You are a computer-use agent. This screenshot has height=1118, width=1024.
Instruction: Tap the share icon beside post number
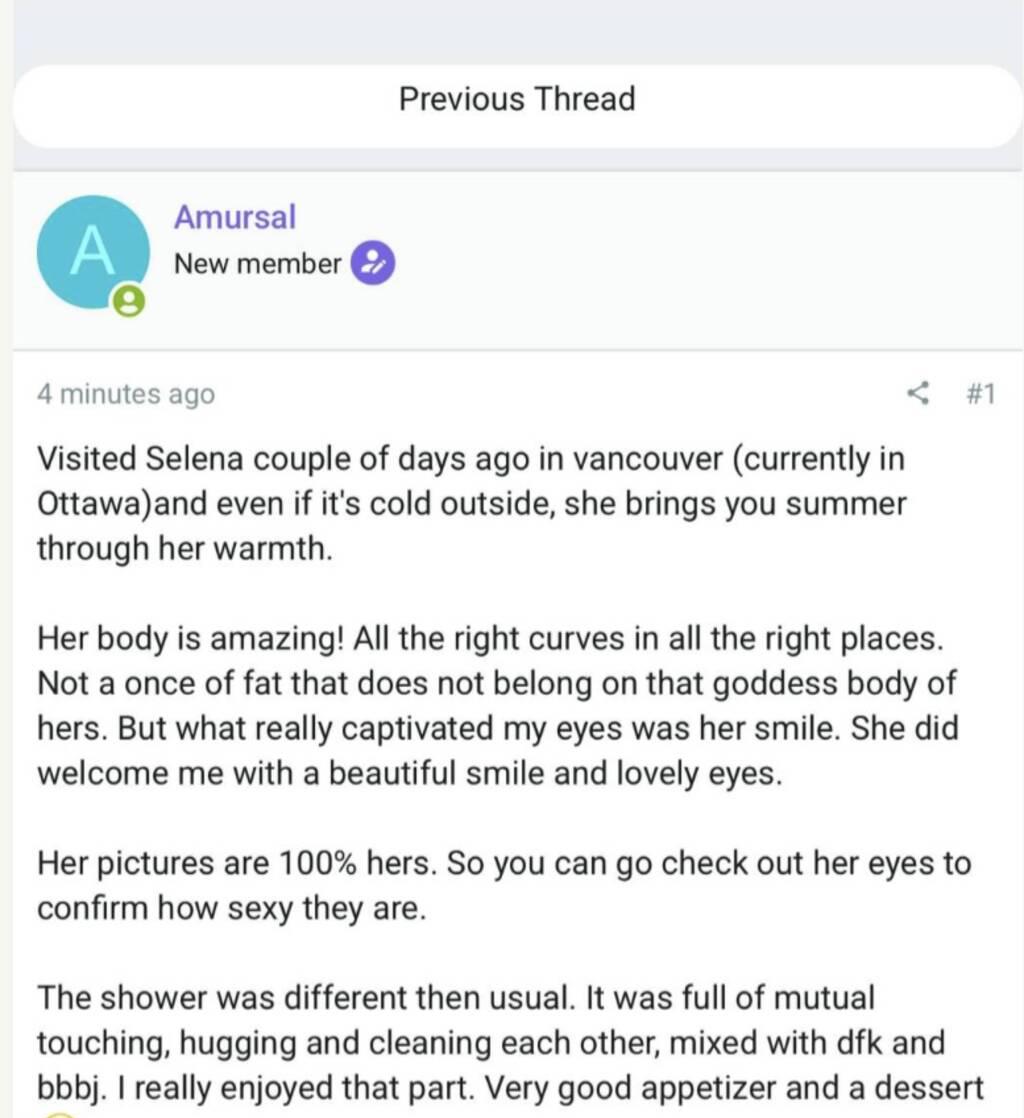(918, 394)
